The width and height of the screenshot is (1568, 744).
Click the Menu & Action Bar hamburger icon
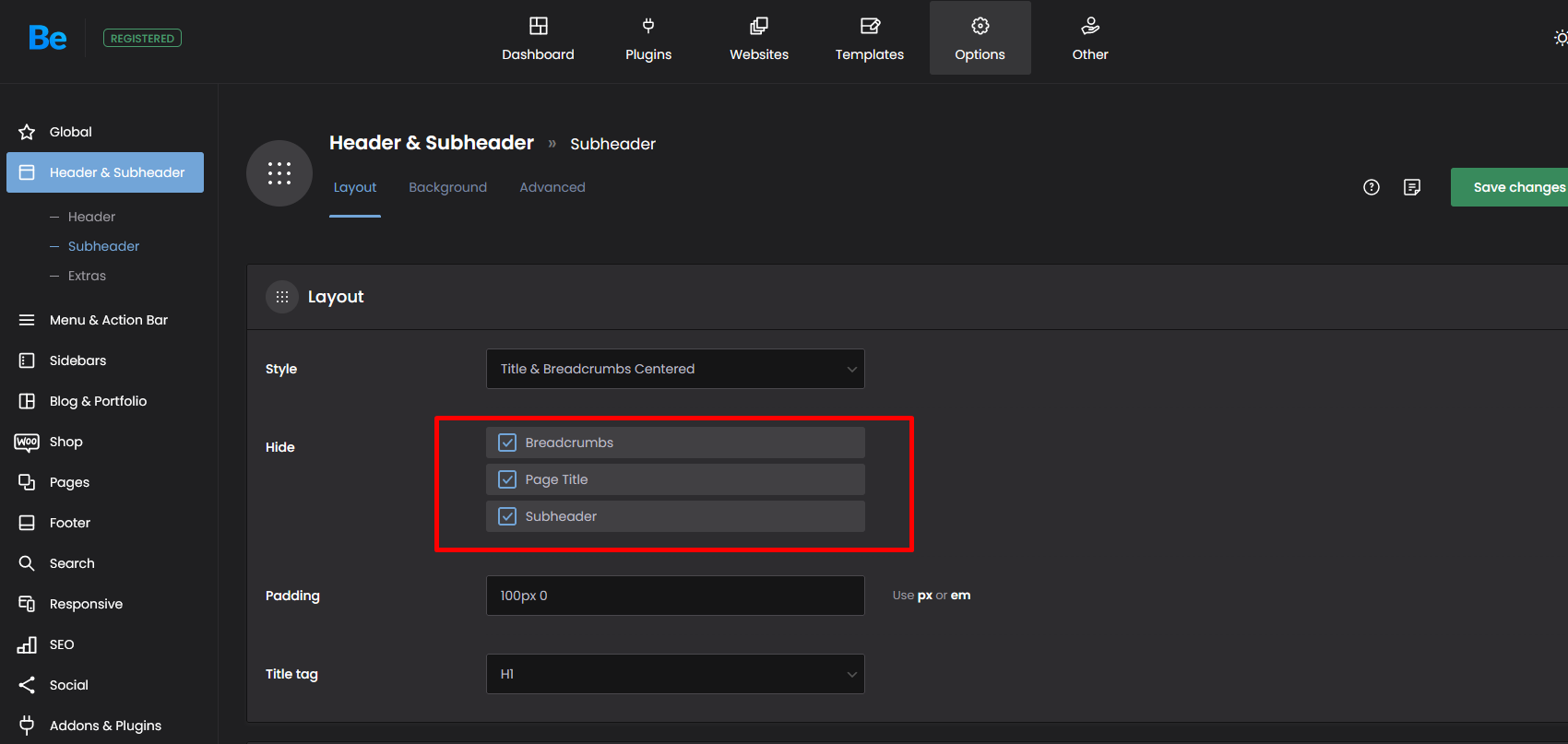(27, 320)
